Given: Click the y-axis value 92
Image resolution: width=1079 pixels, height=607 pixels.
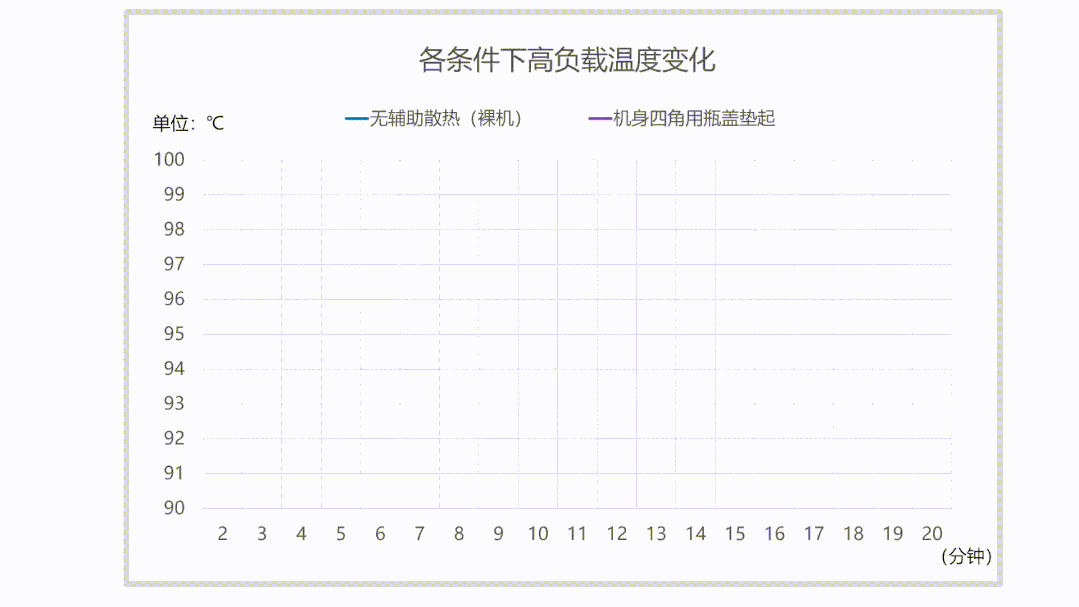Looking at the screenshot, I should click(x=174, y=438).
